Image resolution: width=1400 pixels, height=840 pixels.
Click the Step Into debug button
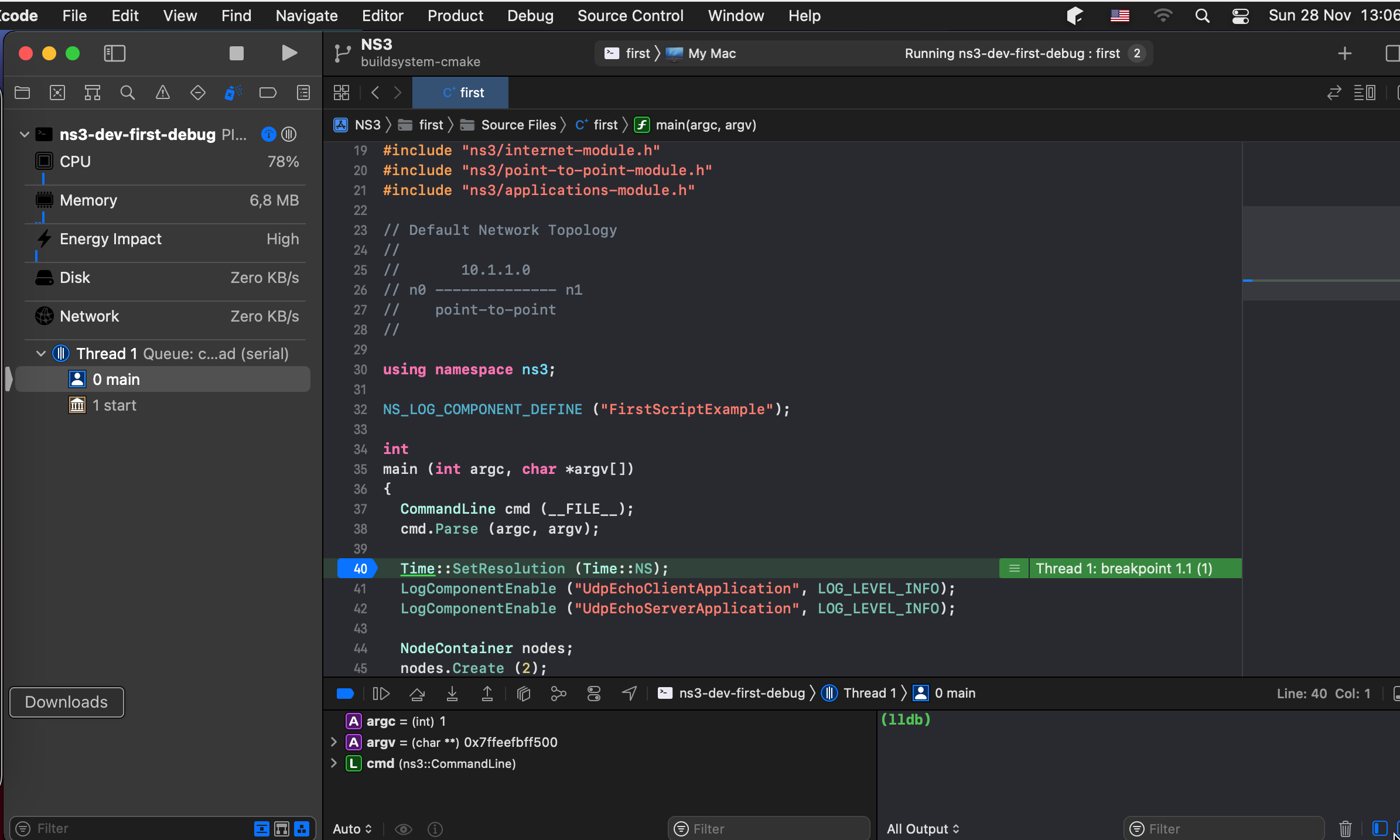(452, 694)
